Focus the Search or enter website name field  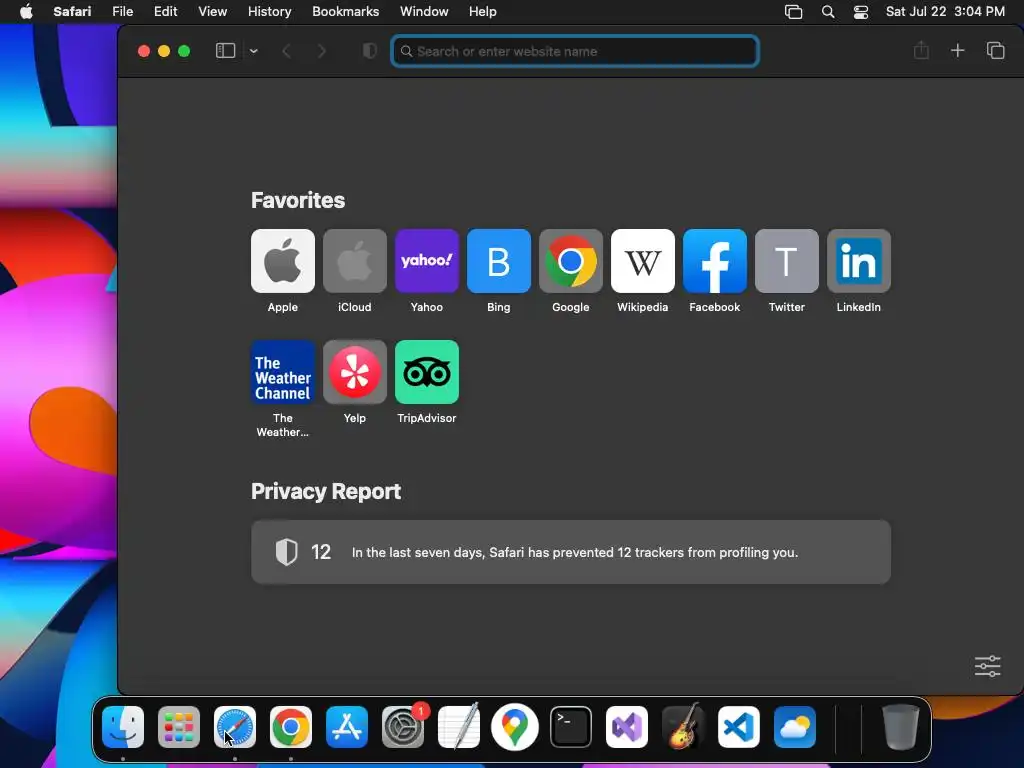[x=575, y=51]
